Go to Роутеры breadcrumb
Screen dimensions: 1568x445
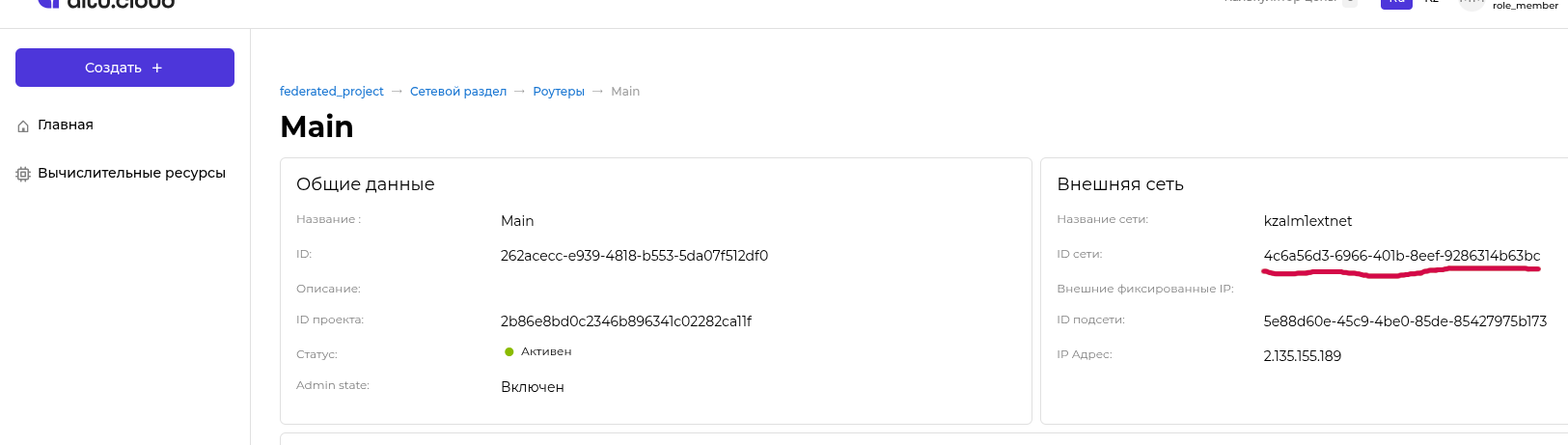[559, 92]
